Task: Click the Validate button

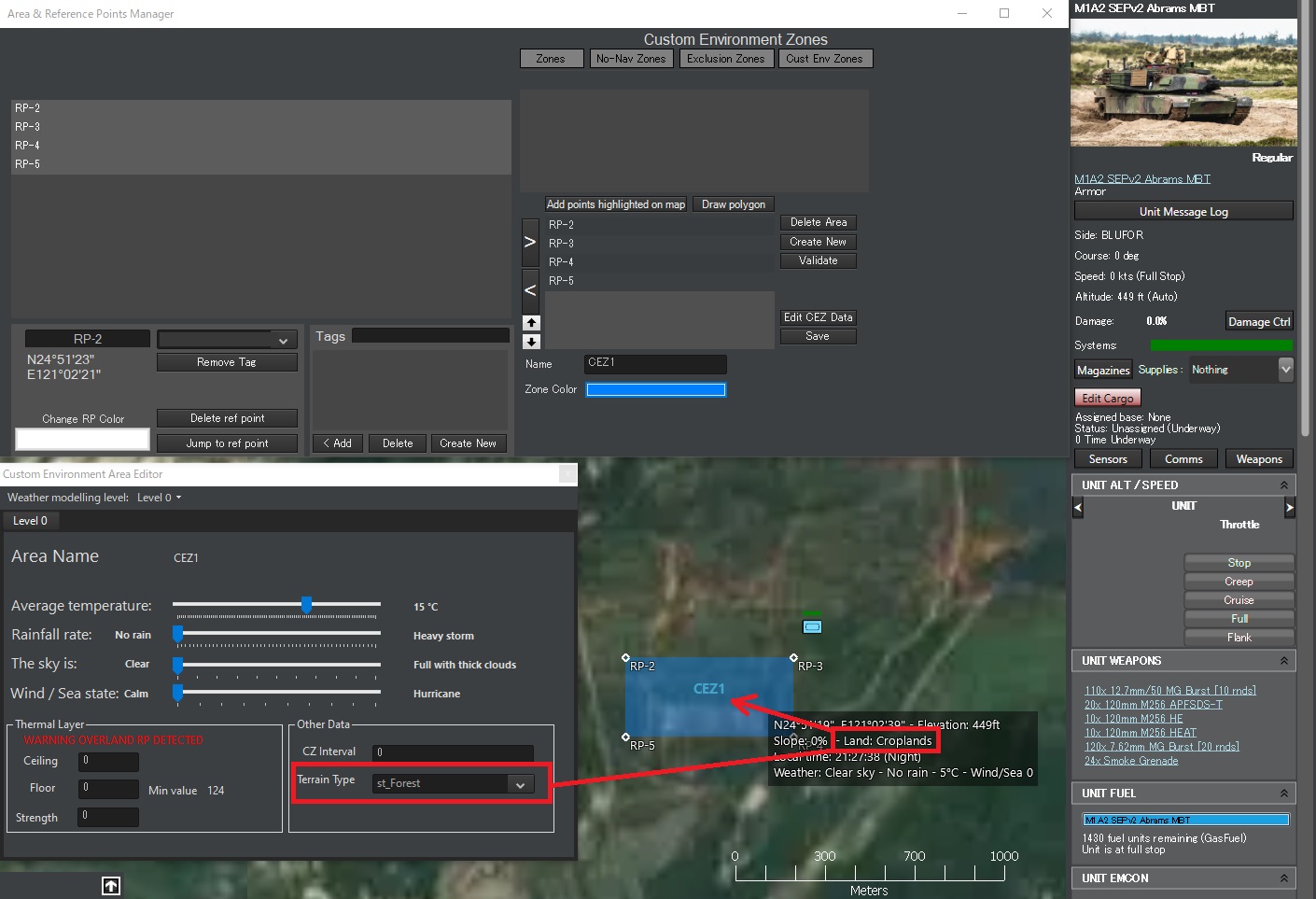Action: (x=819, y=260)
